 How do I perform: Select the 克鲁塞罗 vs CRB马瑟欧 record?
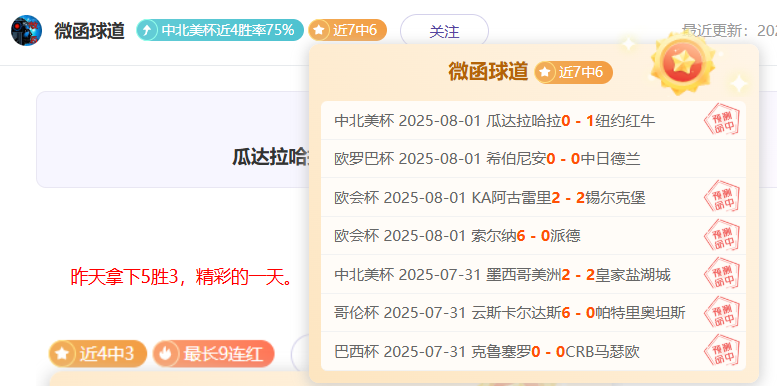[x=533, y=351]
